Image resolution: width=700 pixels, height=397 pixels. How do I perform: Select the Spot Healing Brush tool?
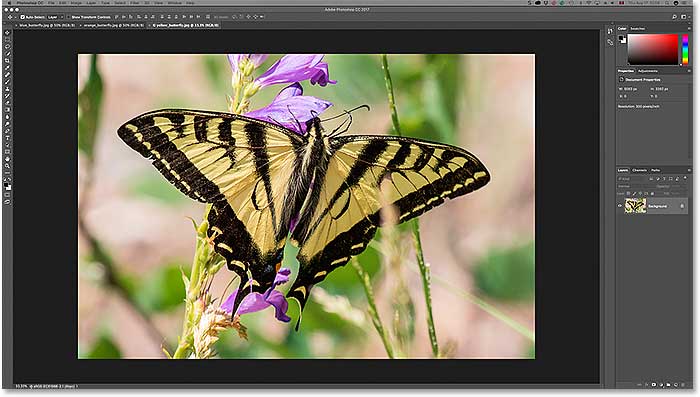click(7, 75)
